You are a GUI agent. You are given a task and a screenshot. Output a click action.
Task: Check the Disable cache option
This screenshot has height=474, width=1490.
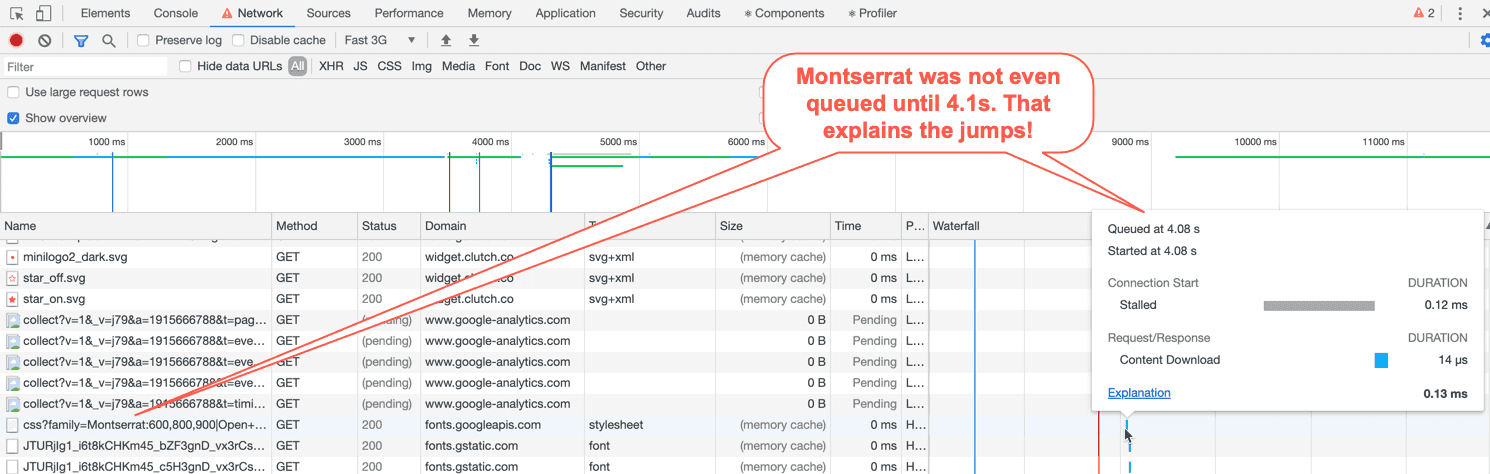click(238, 40)
